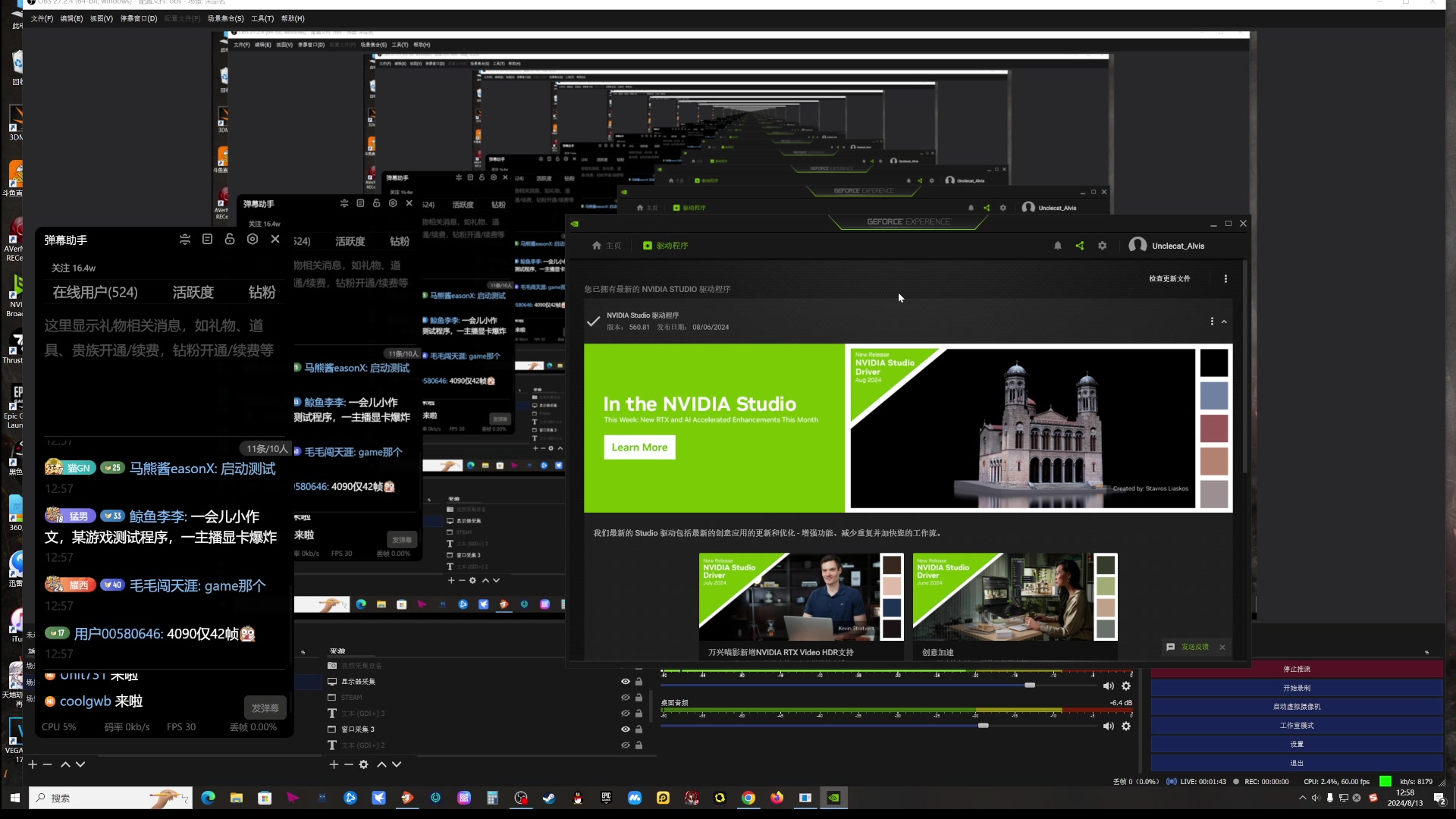The image size is (1456, 819).
Task: Switch to 主页 tab in GeForce Experience
Action: 607,246
